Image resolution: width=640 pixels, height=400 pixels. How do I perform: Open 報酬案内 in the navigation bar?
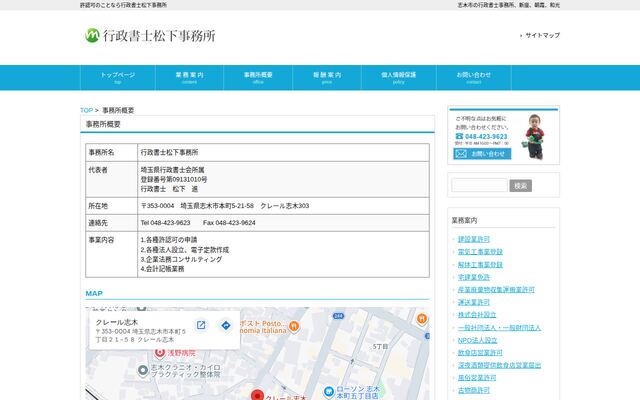(327, 77)
